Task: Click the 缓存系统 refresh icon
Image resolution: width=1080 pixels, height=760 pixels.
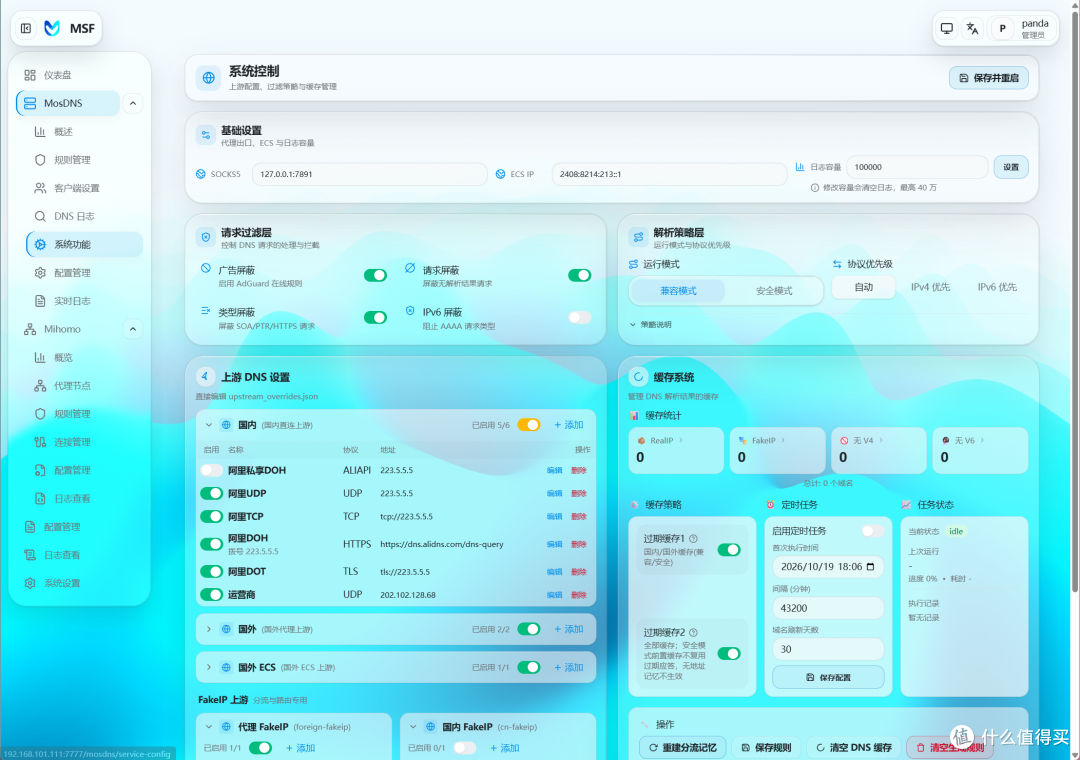Action: [638, 376]
